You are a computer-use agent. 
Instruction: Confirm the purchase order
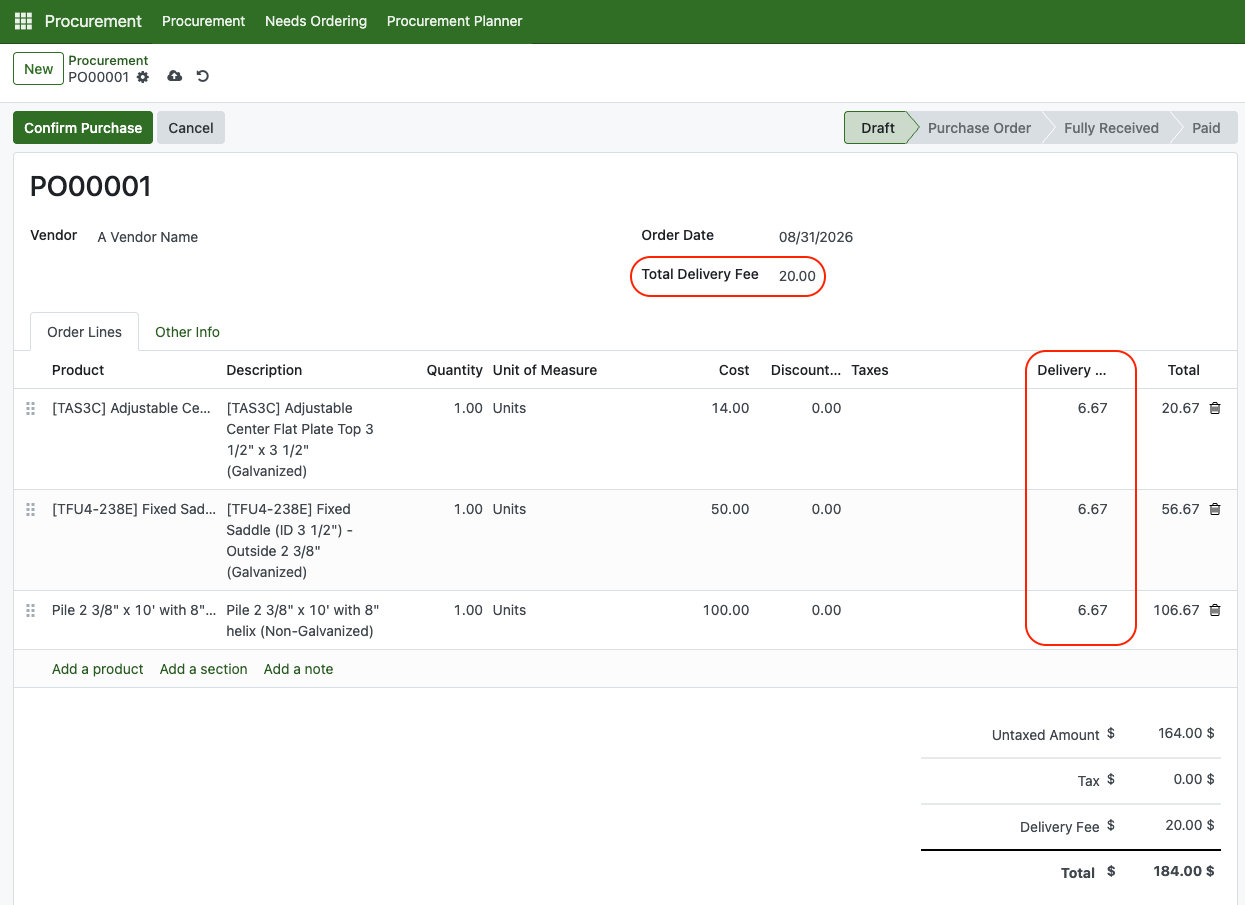point(83,128)
